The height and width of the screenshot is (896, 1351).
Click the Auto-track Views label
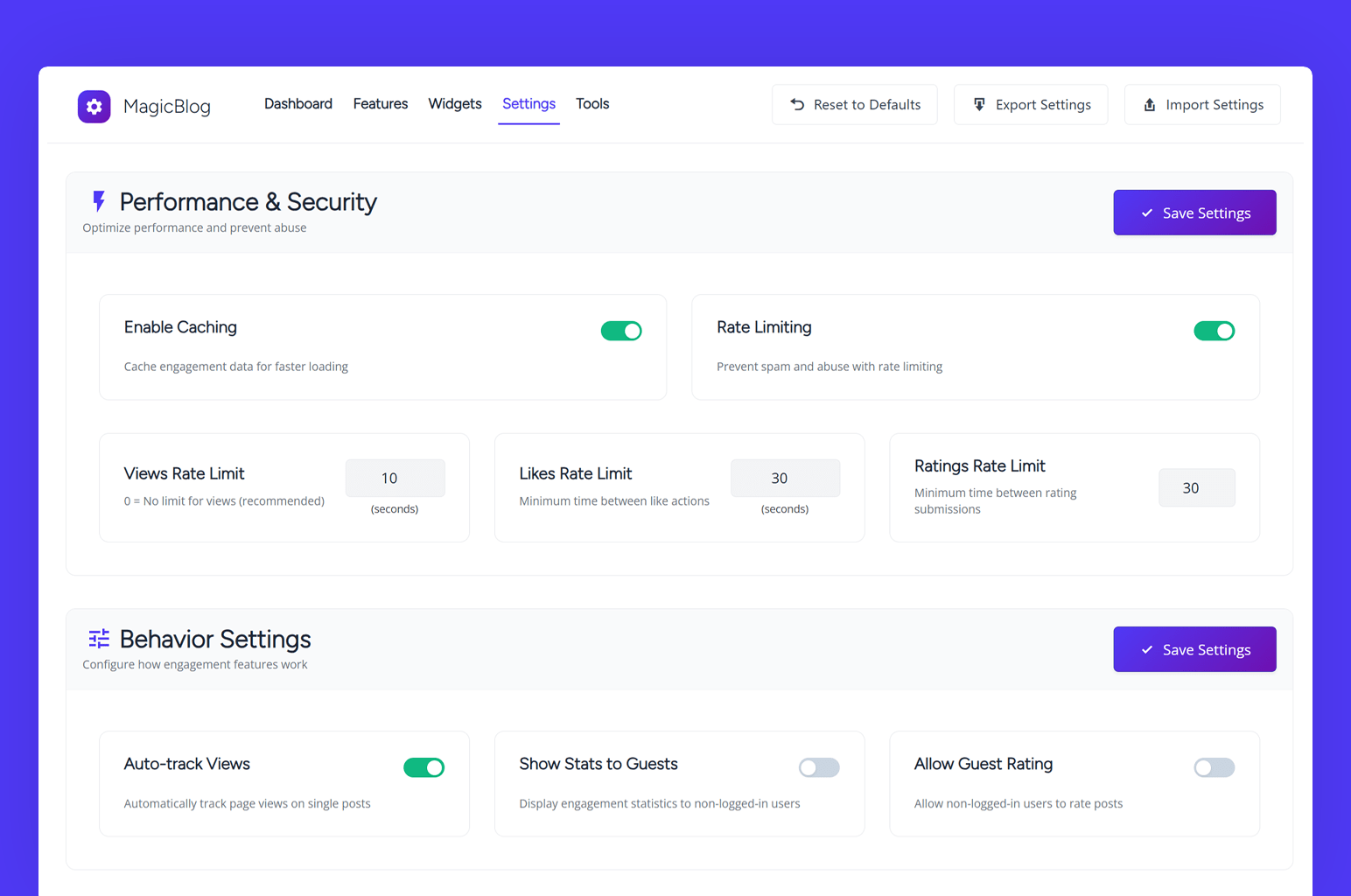click(186, 764)
